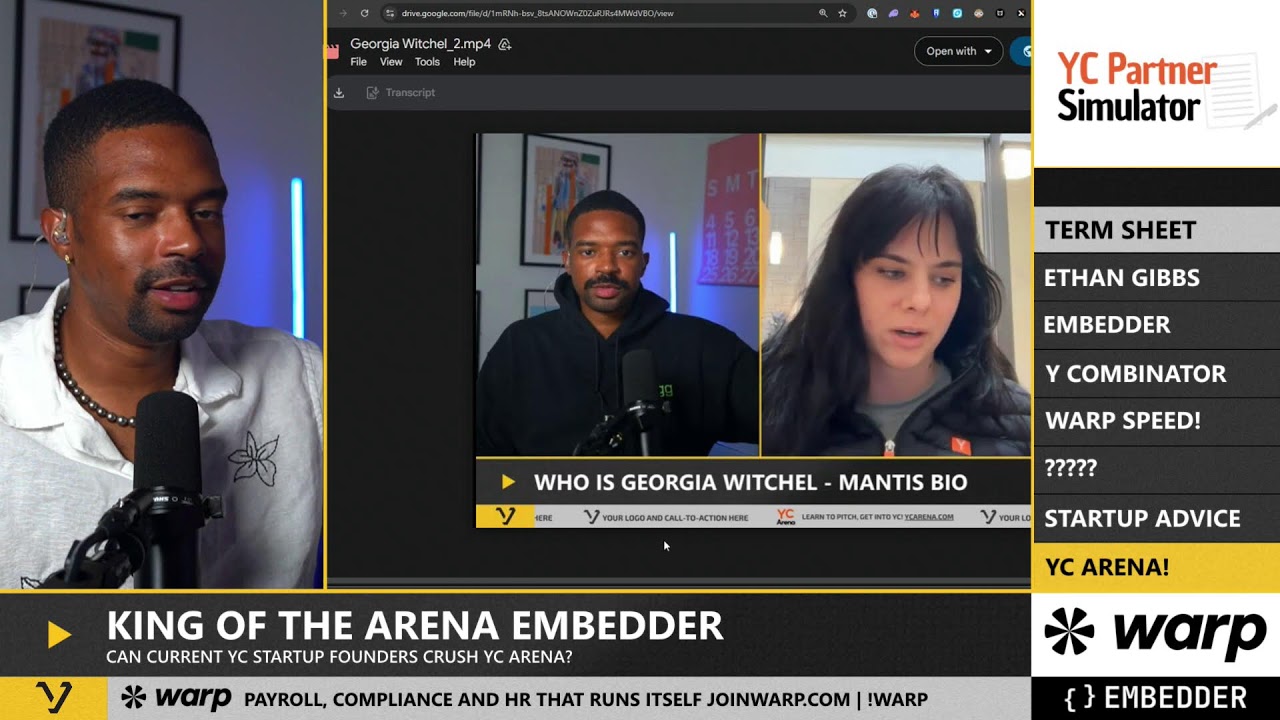Click the add-to-Drive icon beside file name
The width and height of the screenshot is (1280, 720).
[505, 44]
